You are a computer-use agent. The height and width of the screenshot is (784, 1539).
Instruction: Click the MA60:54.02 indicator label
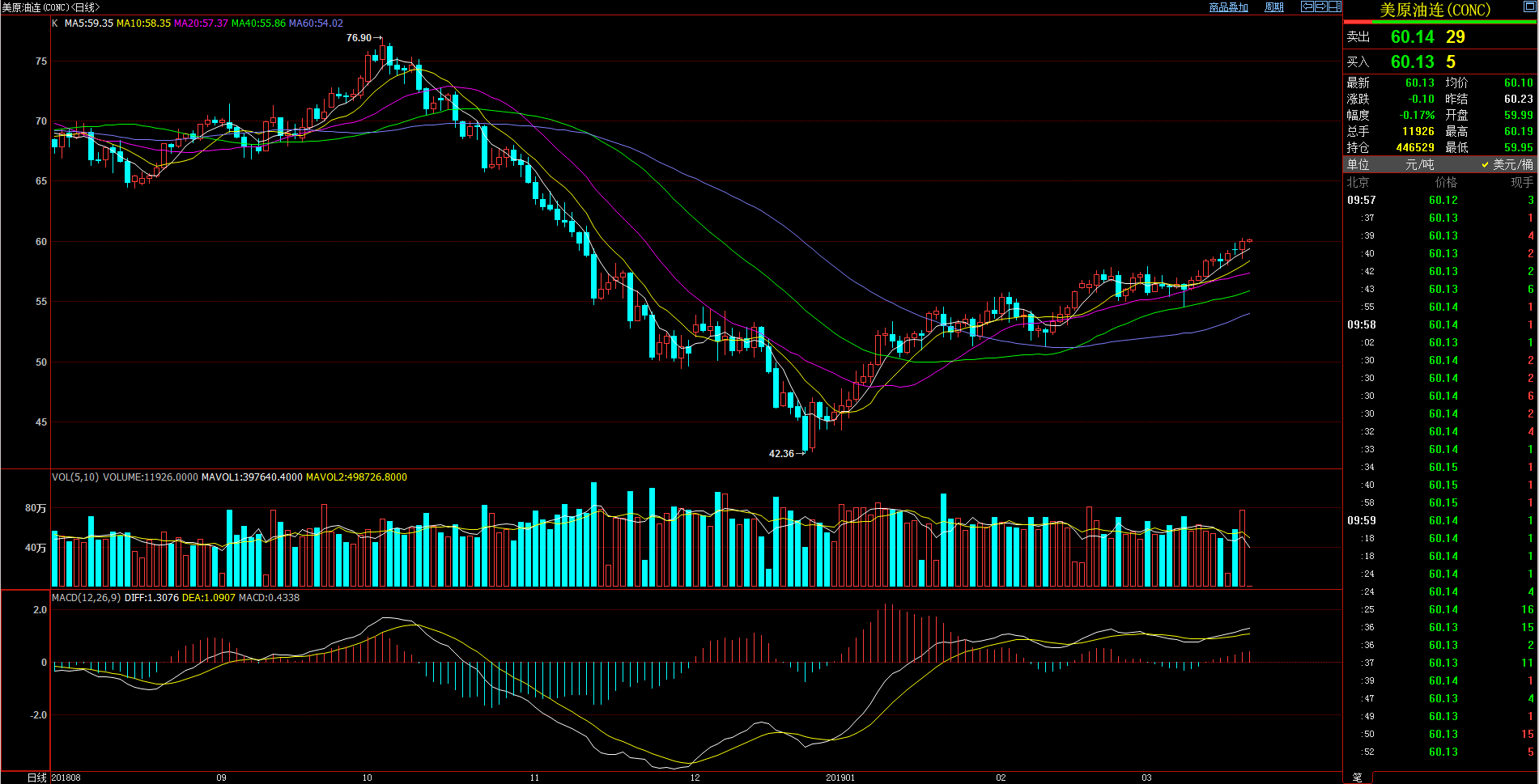pyautogui.click(x=317, y=23)
